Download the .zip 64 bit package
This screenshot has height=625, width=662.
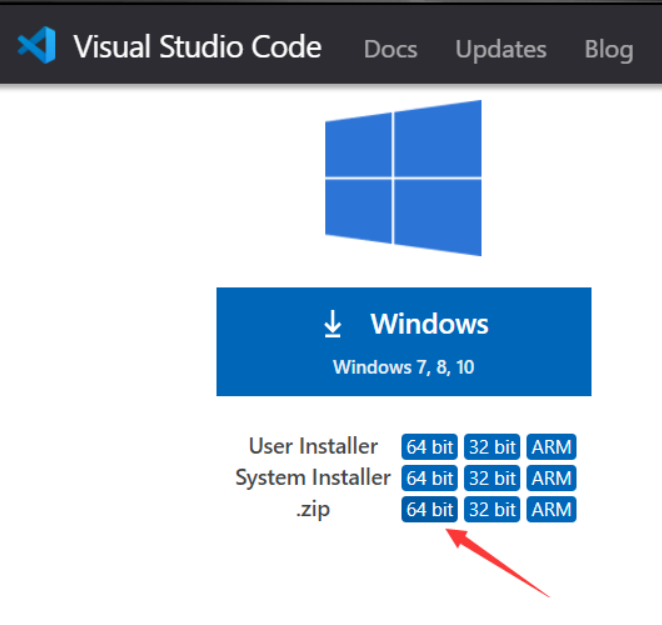429,510
